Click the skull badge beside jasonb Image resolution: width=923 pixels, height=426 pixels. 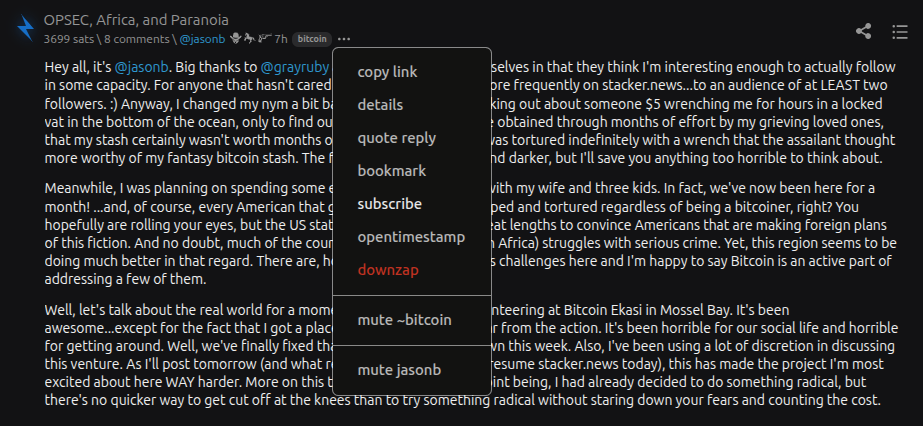234,39
